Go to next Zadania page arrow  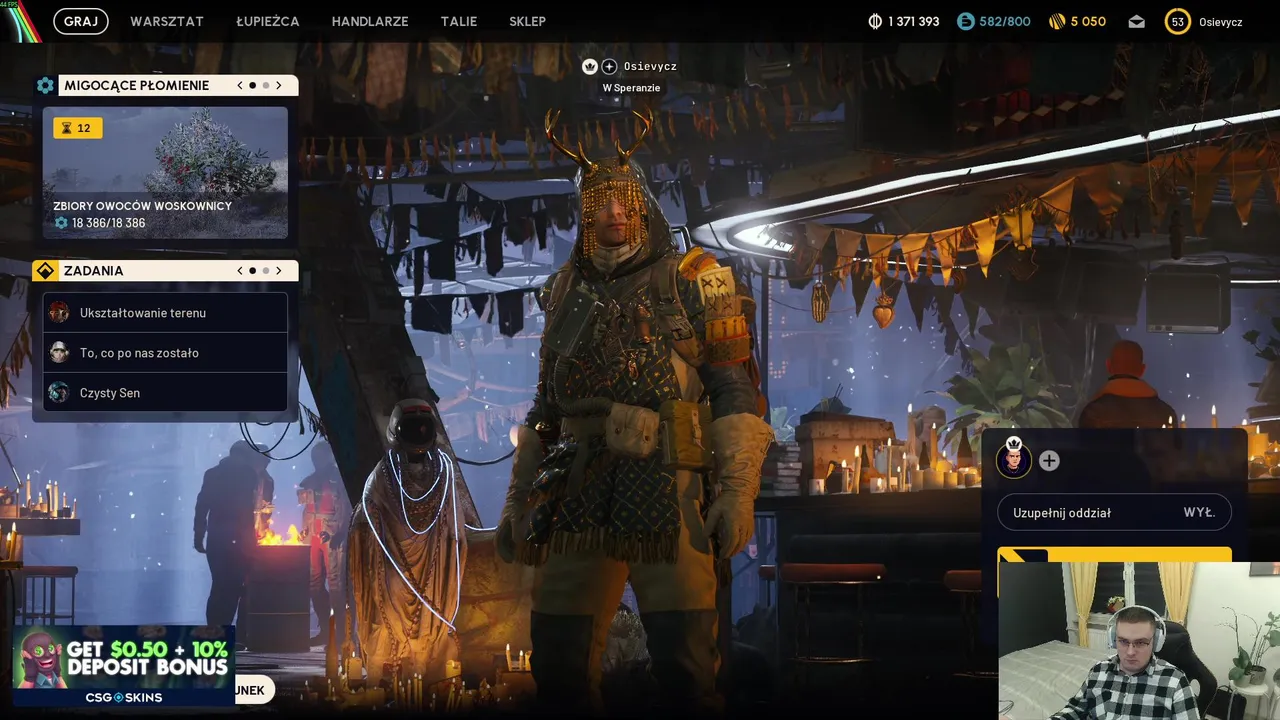[279, 271]
